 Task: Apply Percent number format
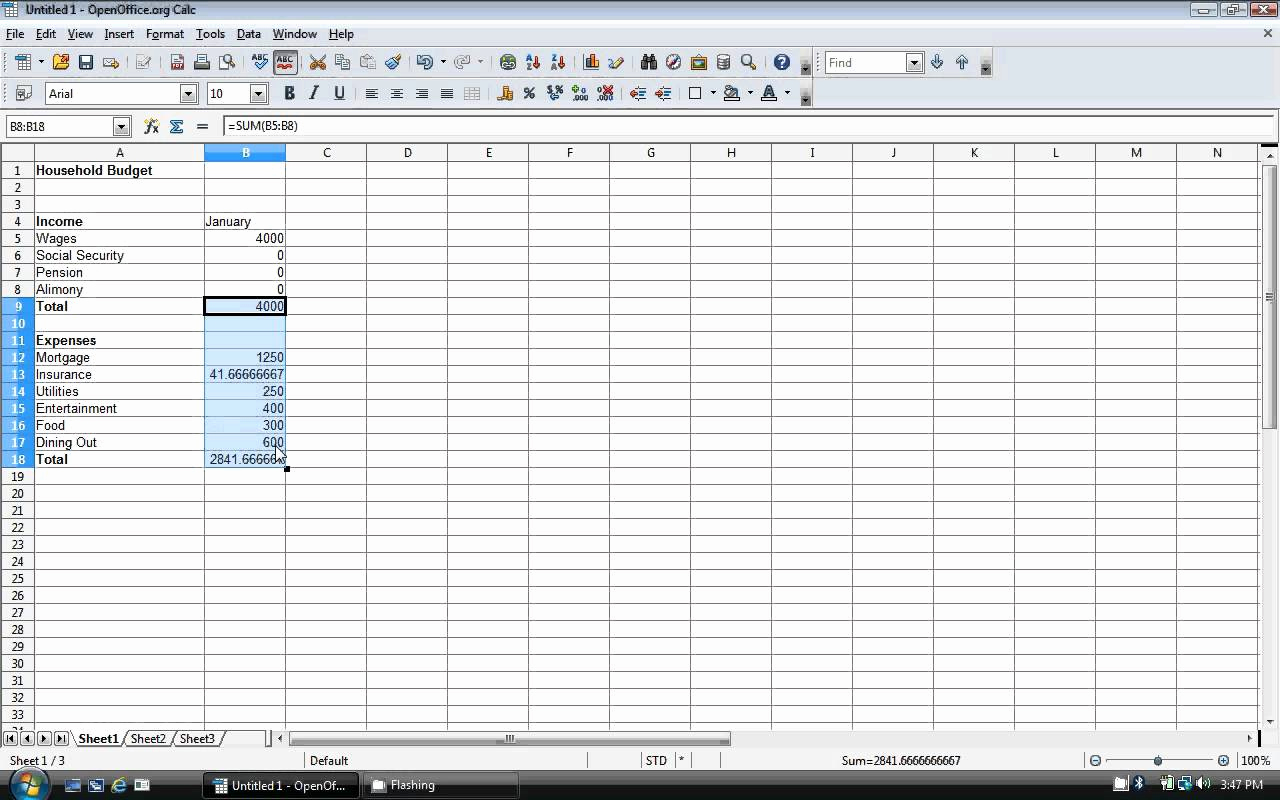[529, 93]
